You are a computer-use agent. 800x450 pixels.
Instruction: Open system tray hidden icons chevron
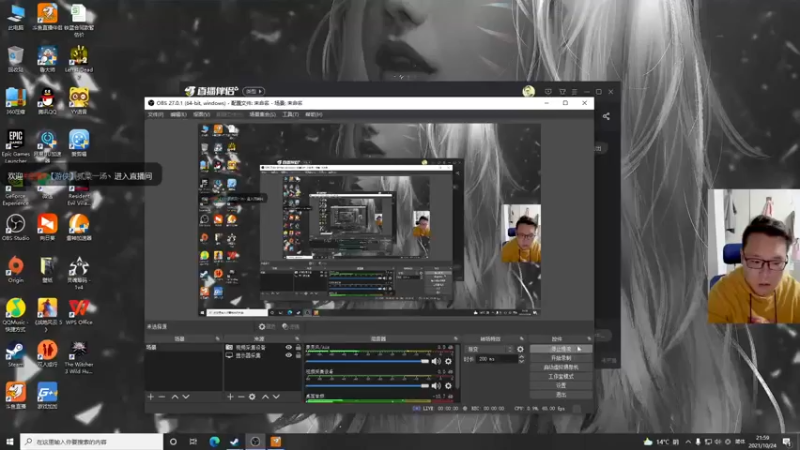688,442
